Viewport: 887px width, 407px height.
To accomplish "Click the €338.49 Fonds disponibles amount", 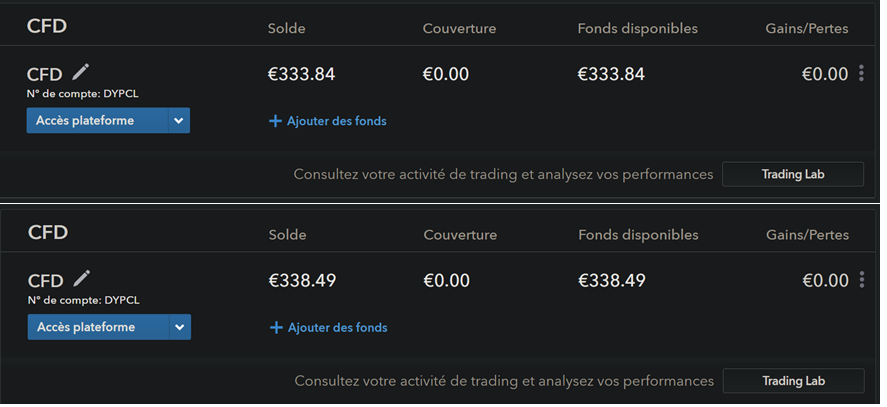I will (x=612, y=280).
